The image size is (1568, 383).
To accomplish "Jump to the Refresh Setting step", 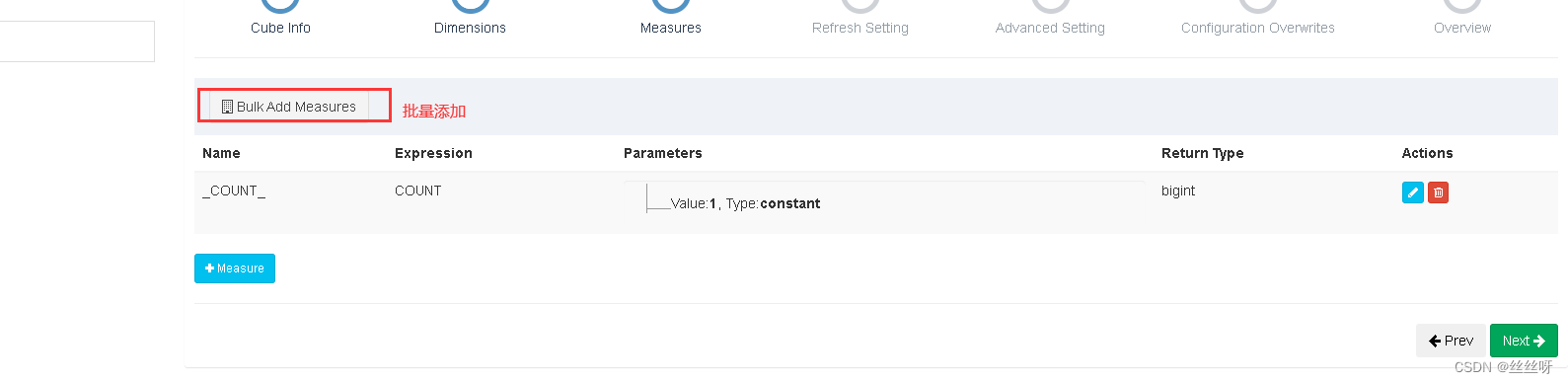I will 860,28.
